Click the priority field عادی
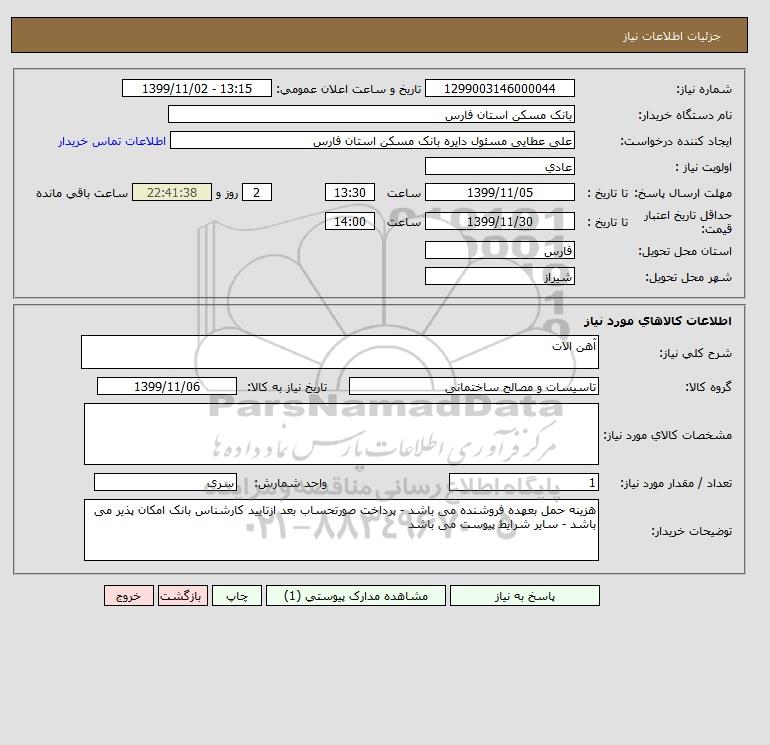This screenshot has height=745, width=770. click(x=499, y=166)
